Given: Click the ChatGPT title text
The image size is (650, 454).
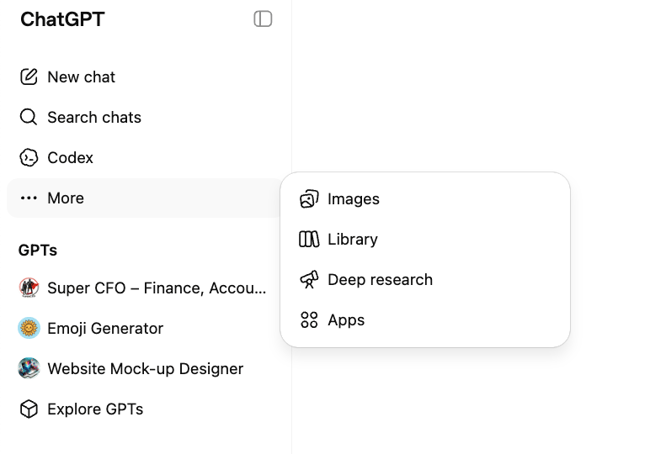Looking at the screenshot, I should [x=63, y=19].
